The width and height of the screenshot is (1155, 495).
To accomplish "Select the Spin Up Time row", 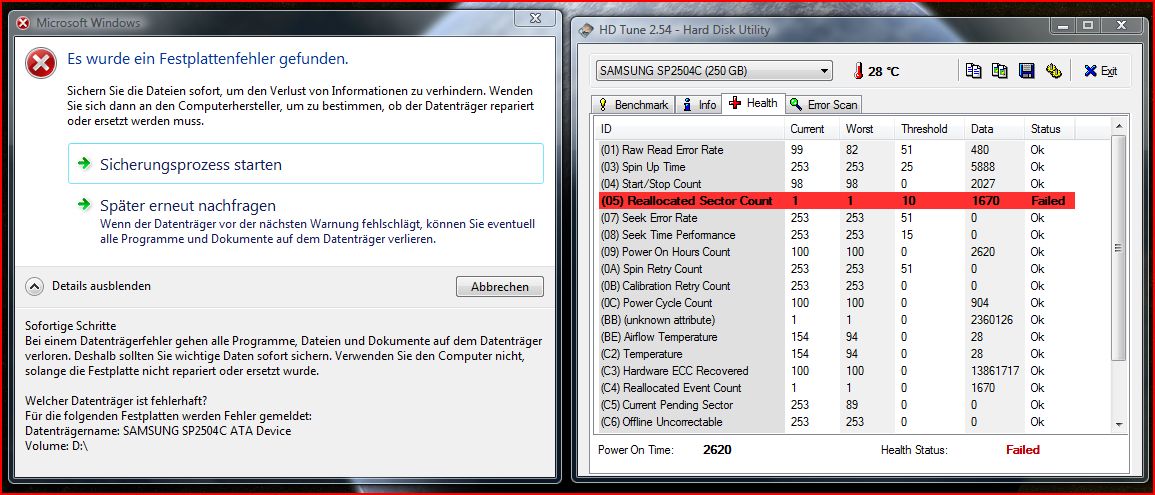I will (x=835, y=166).
